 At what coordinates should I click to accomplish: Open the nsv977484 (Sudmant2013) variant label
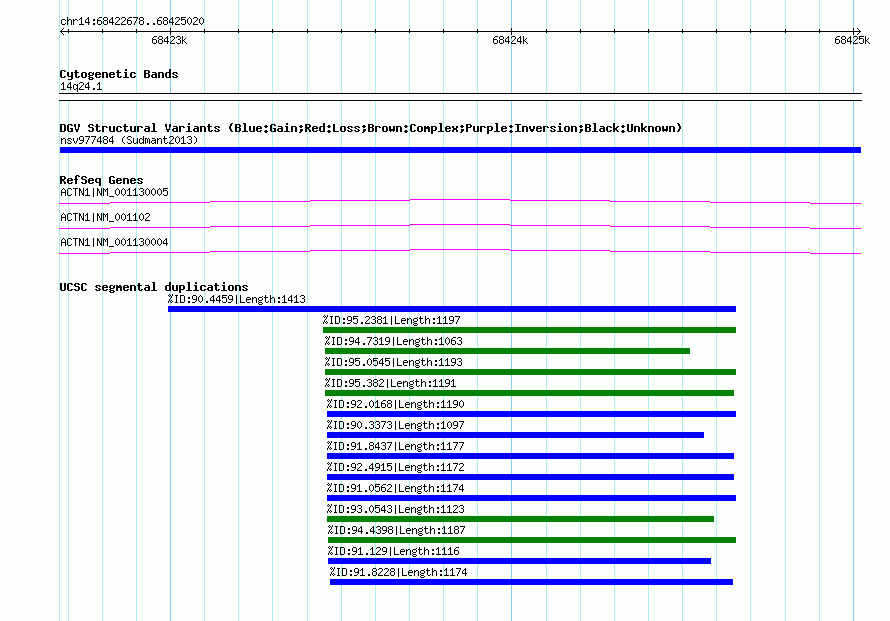[x=129, y=140]
